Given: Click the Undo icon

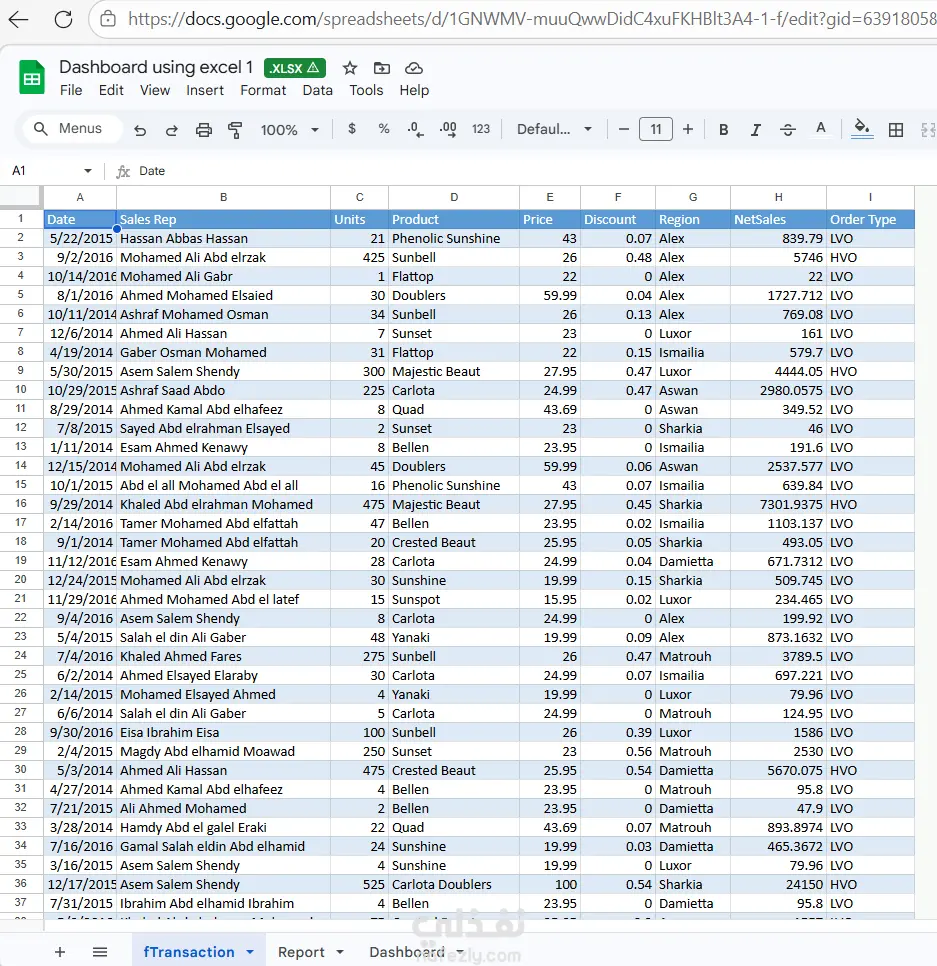Looking at the screenshot, I should tap(140, 130).
